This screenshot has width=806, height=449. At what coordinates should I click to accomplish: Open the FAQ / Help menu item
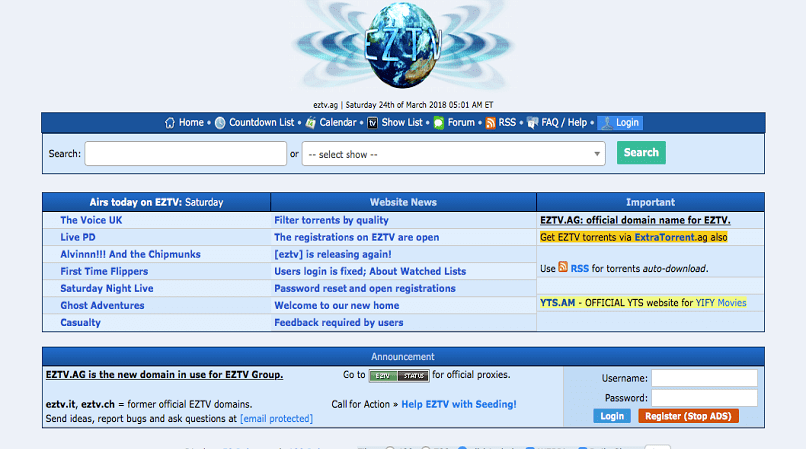pos(564,122)
